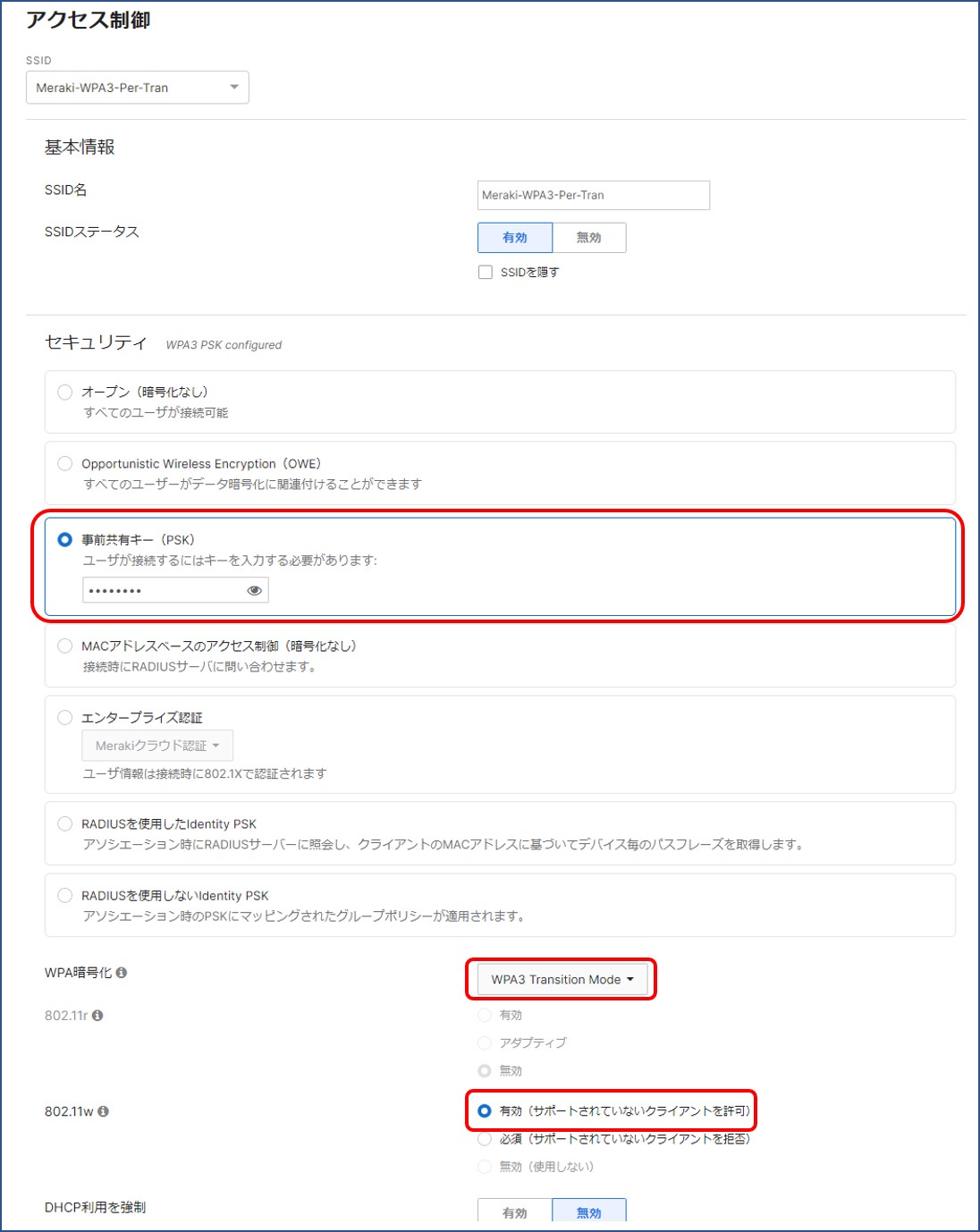Select 802.11r アダプティブ radio button
The image size is (980, 1232).
point(485,1043)
